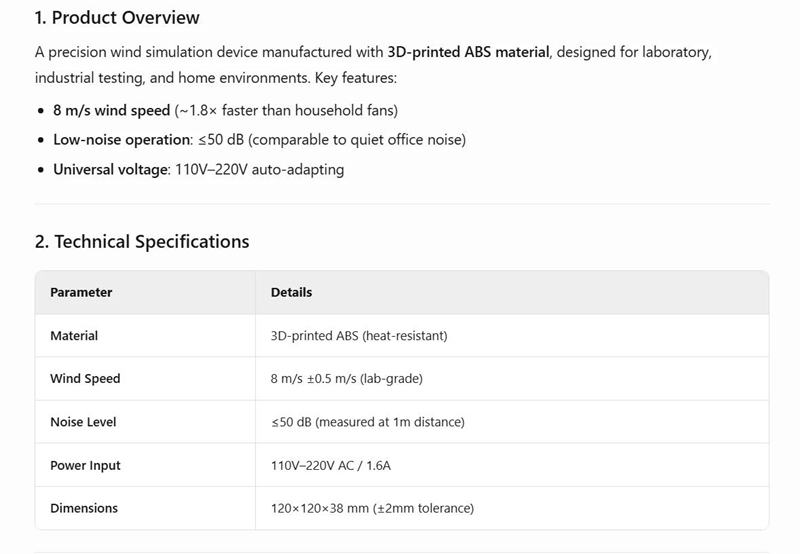
Task: Click the "Details" column header
Action: [291, 292]
